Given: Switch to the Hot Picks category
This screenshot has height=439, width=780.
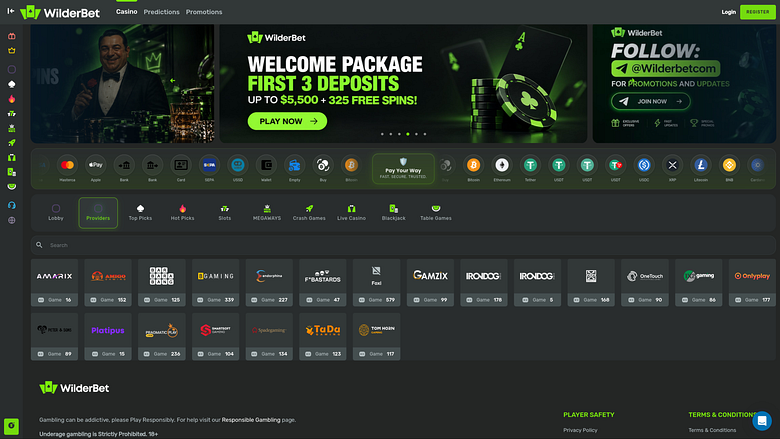Looking at the screenshot, I should click(x=183, y=213).
